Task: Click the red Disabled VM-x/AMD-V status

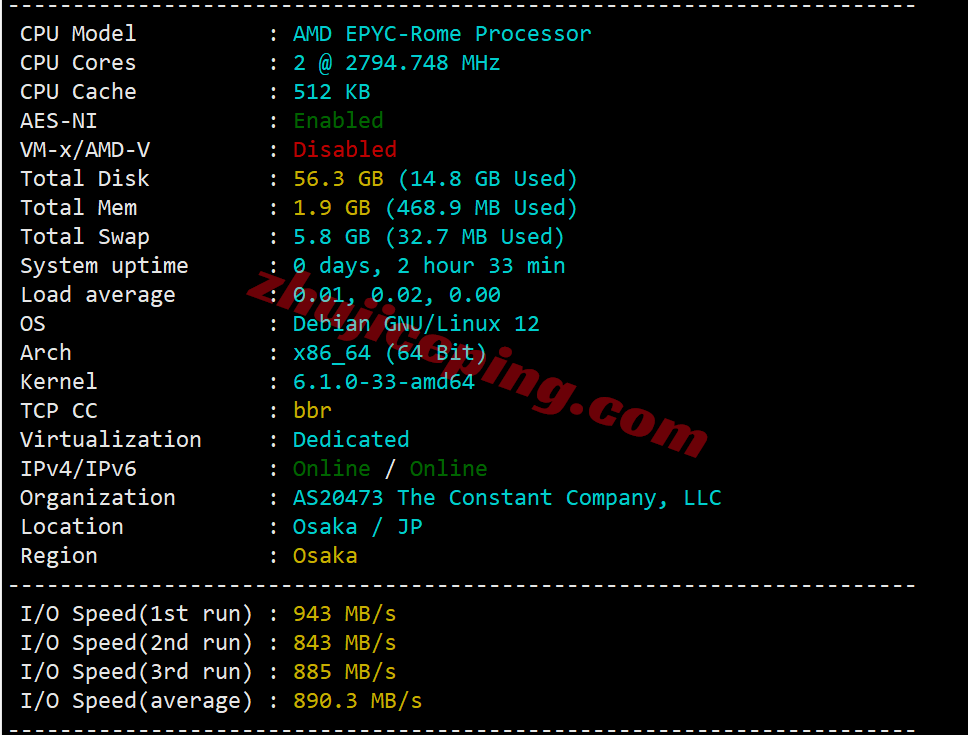Action: point(344,150)
